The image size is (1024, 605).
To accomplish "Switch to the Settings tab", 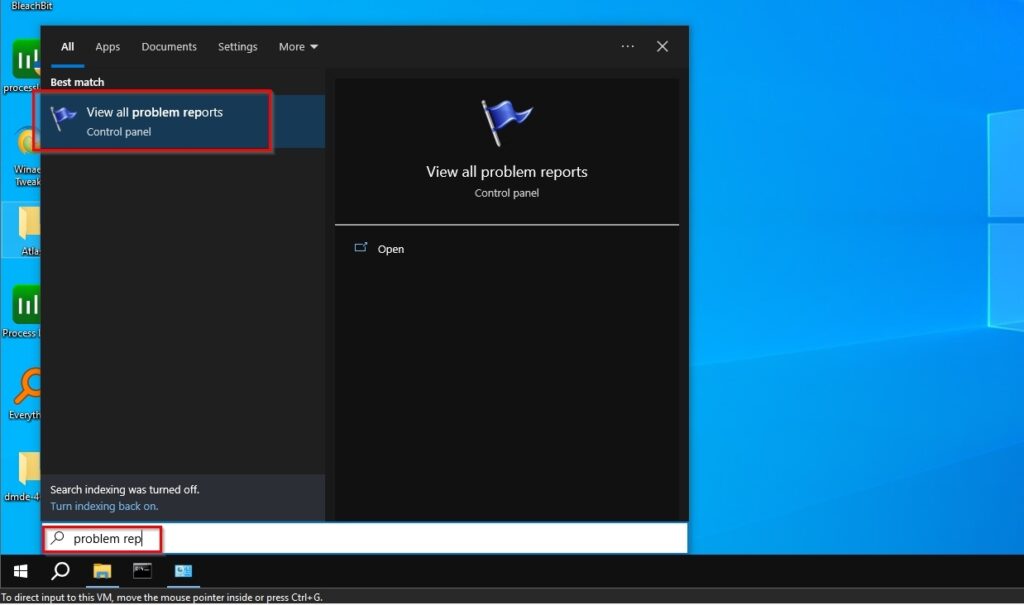I will click(x=237, y=46).
